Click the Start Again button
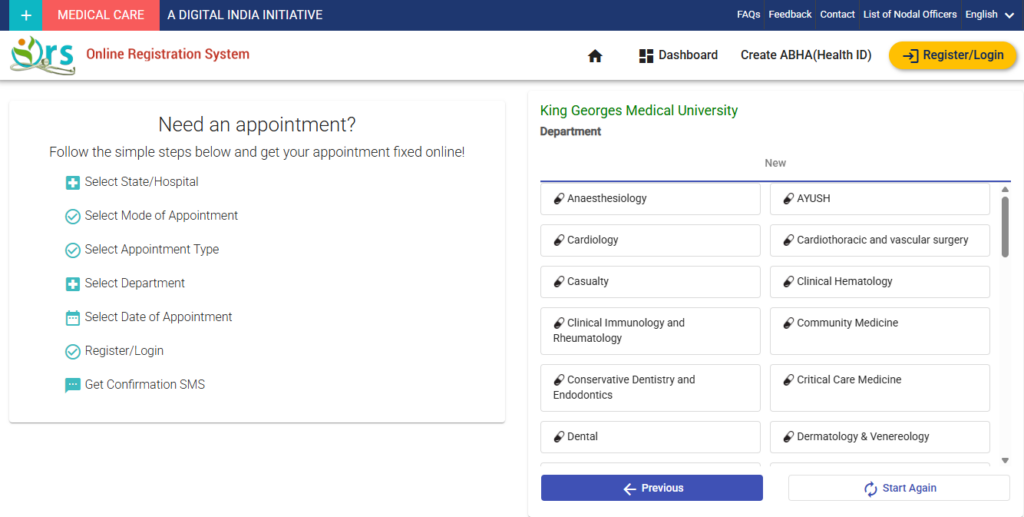The image size is (1024, 517). 899,488
